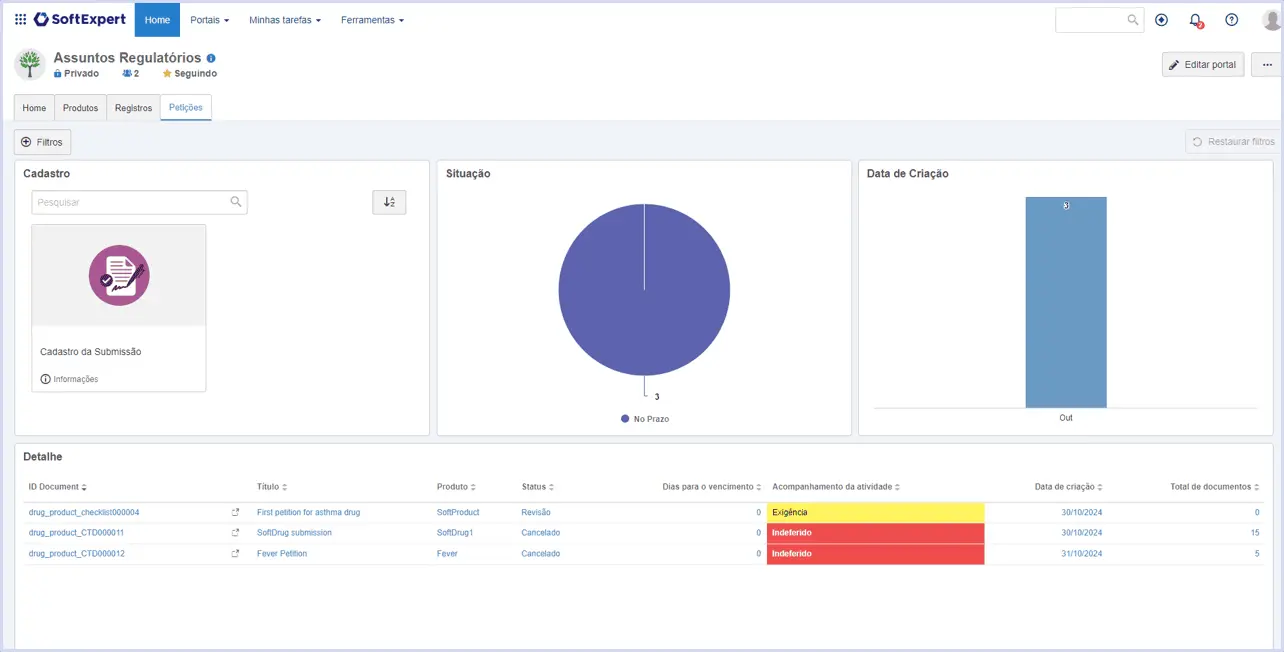Screen dimensions: 1284x652
Task: Switch to the Registros tab
Action: [133, 108]
